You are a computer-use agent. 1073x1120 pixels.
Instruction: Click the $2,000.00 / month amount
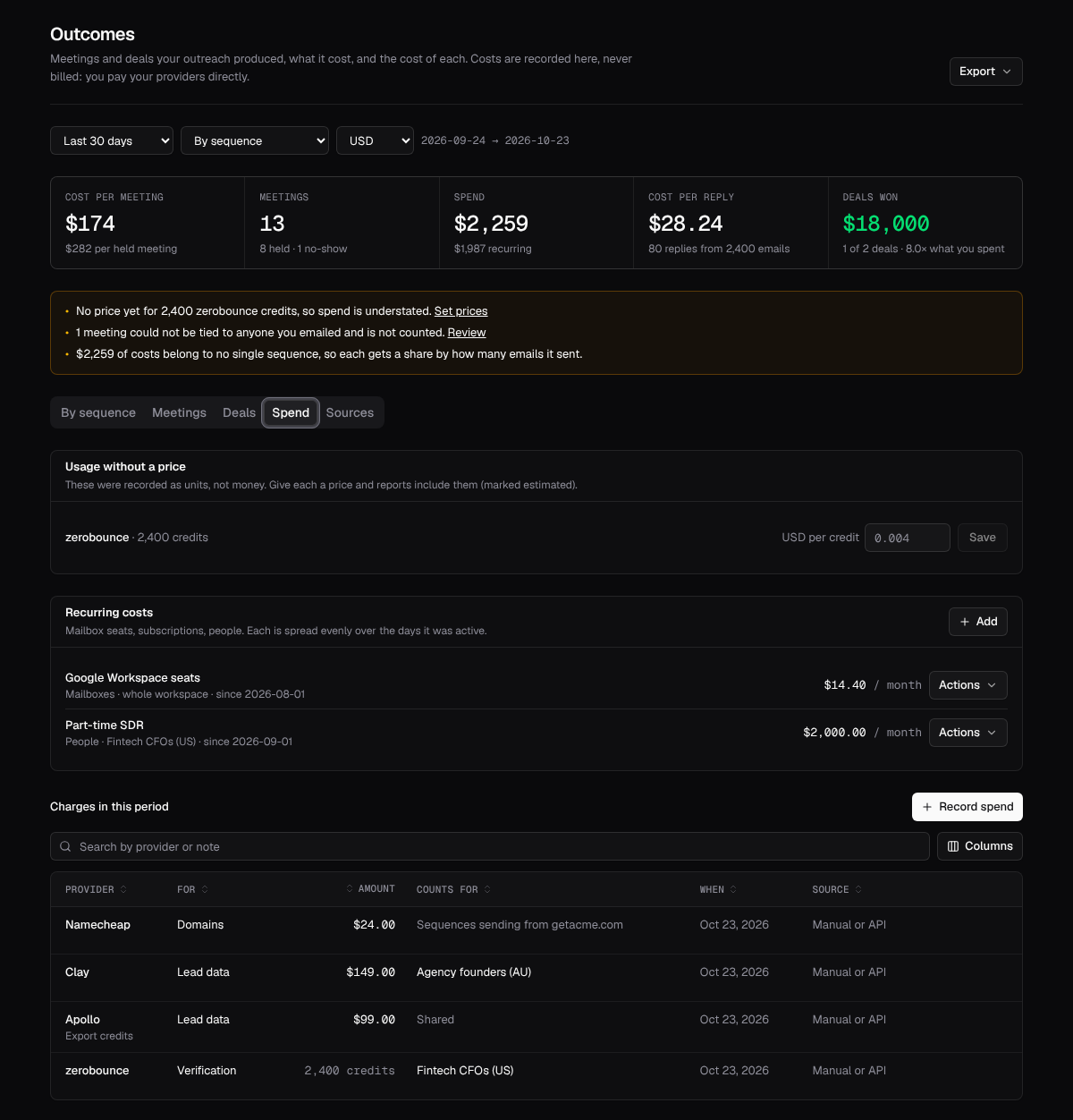pyautogui.click(x=862, y=733)
